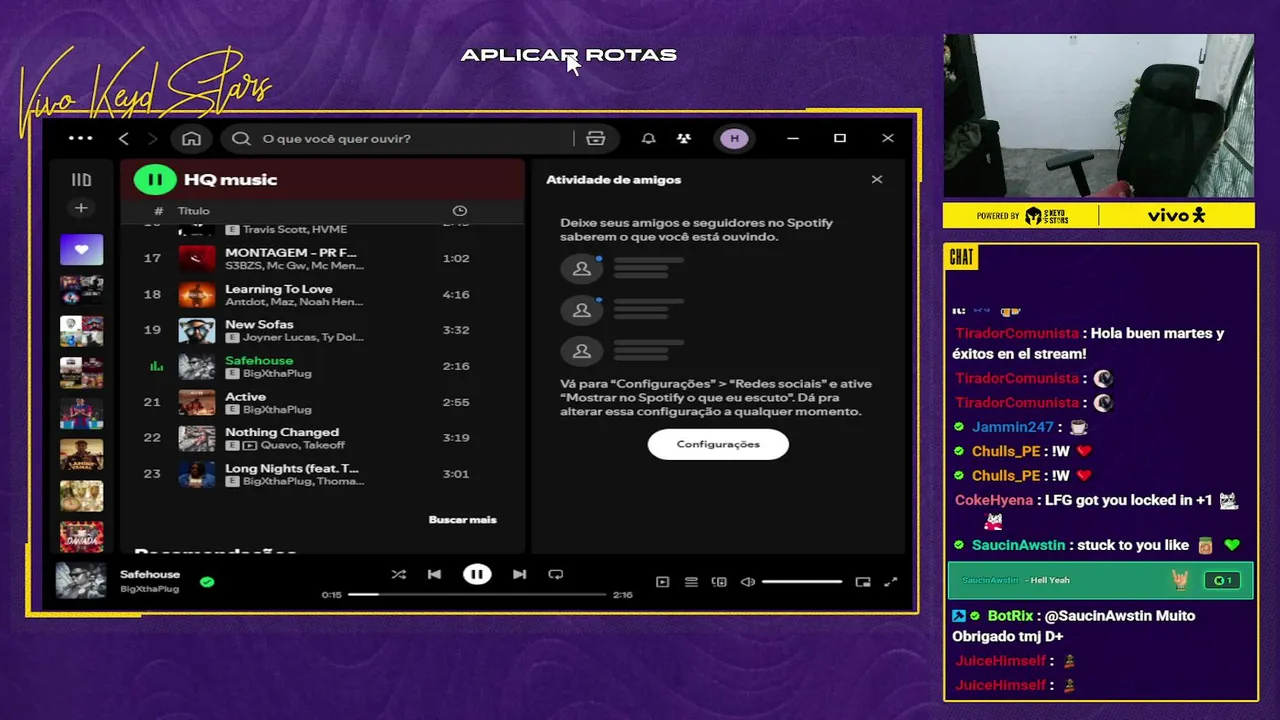Image resolution: width=1280 pixels, height=720 pixels.
Task: Select the playing track 'Safehouse' in list
Action: [322, 366]
